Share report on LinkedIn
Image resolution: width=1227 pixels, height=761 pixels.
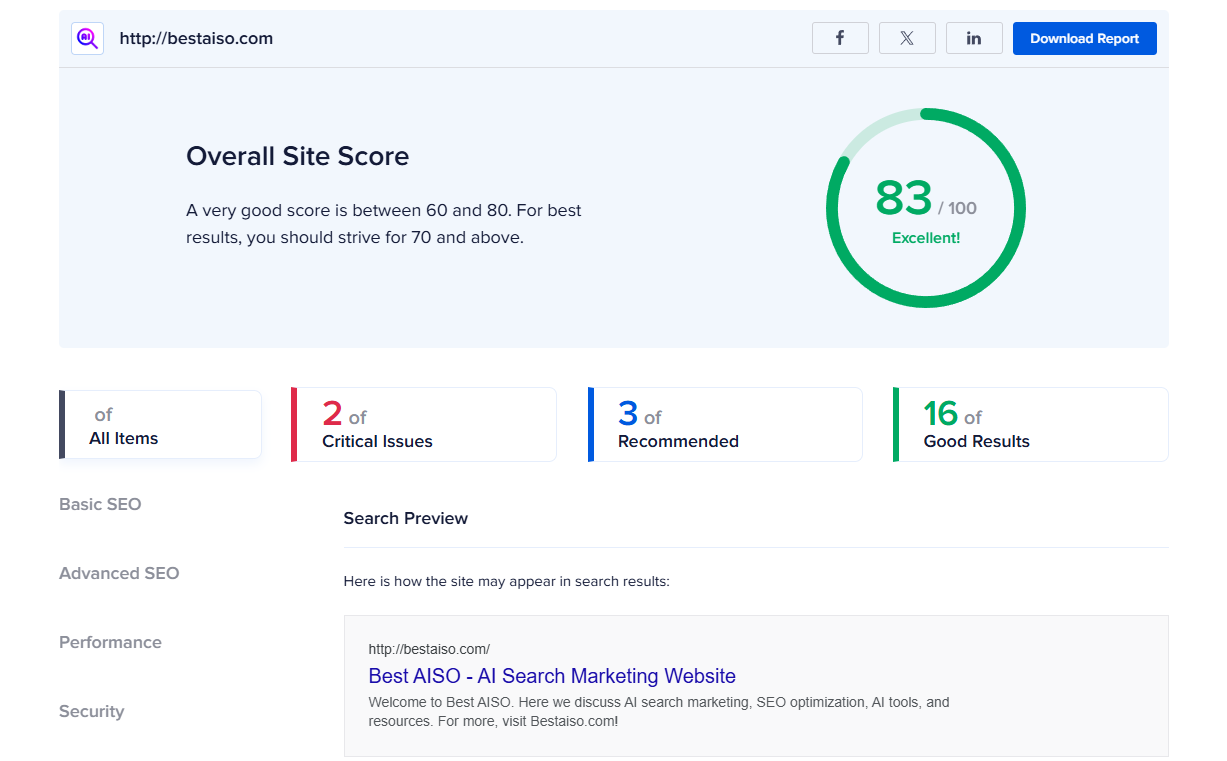974,38
